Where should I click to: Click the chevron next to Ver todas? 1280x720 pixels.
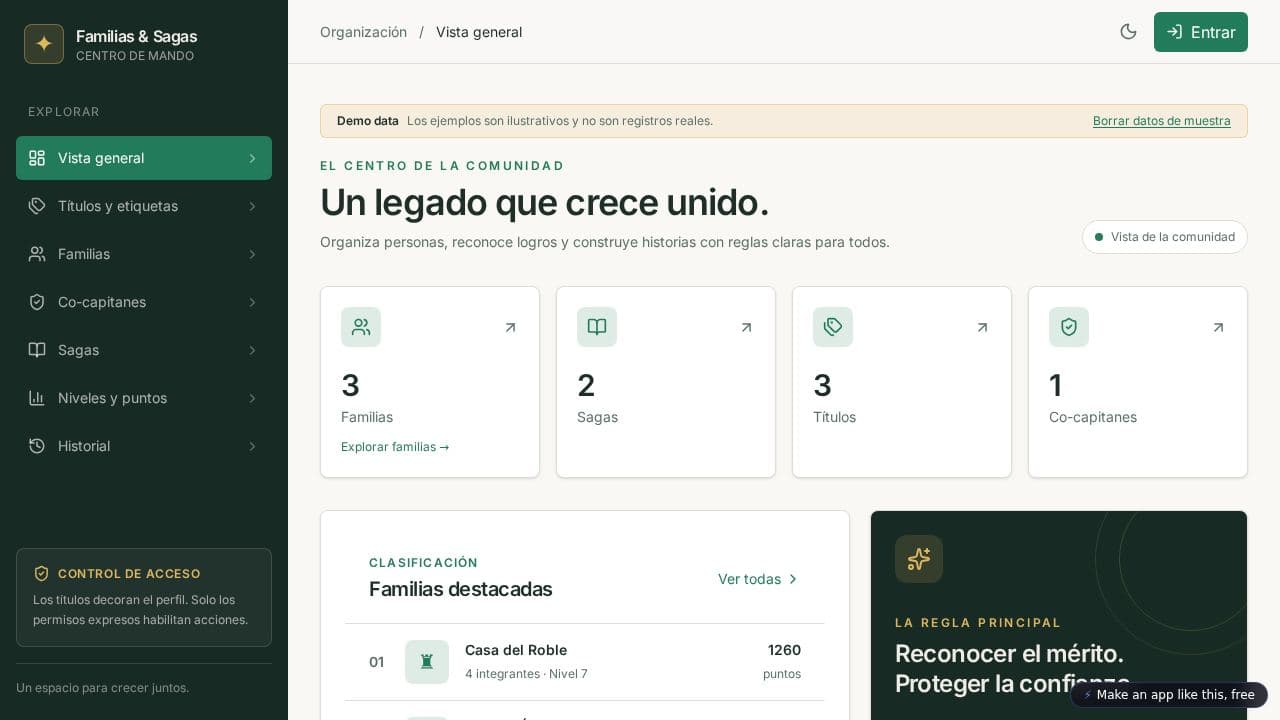pyautogui.click(x=793, y=579)
